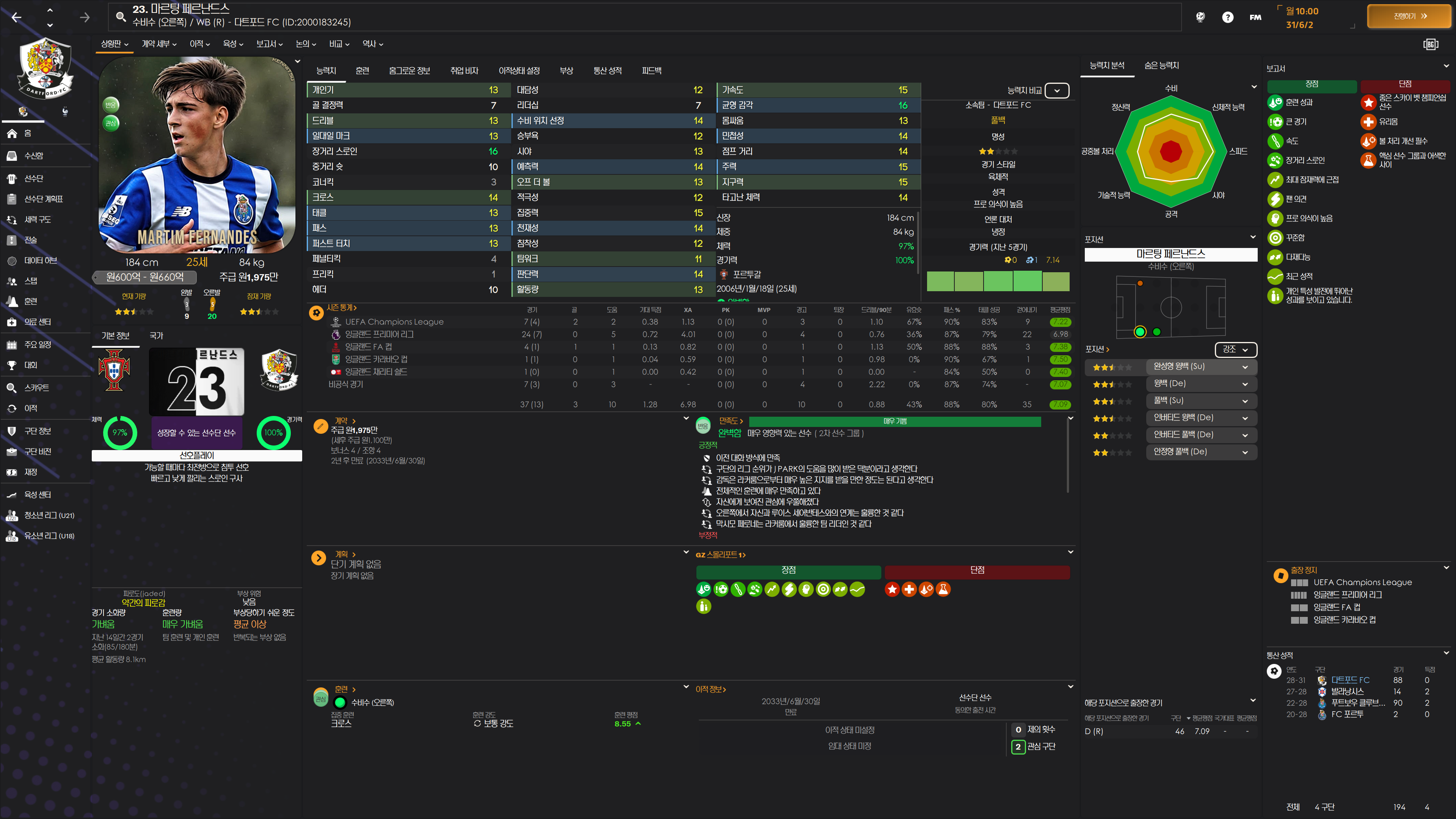Switch to the 숨은 능력치 tab
The image size is (1456, 819).
coord(1161,66)
